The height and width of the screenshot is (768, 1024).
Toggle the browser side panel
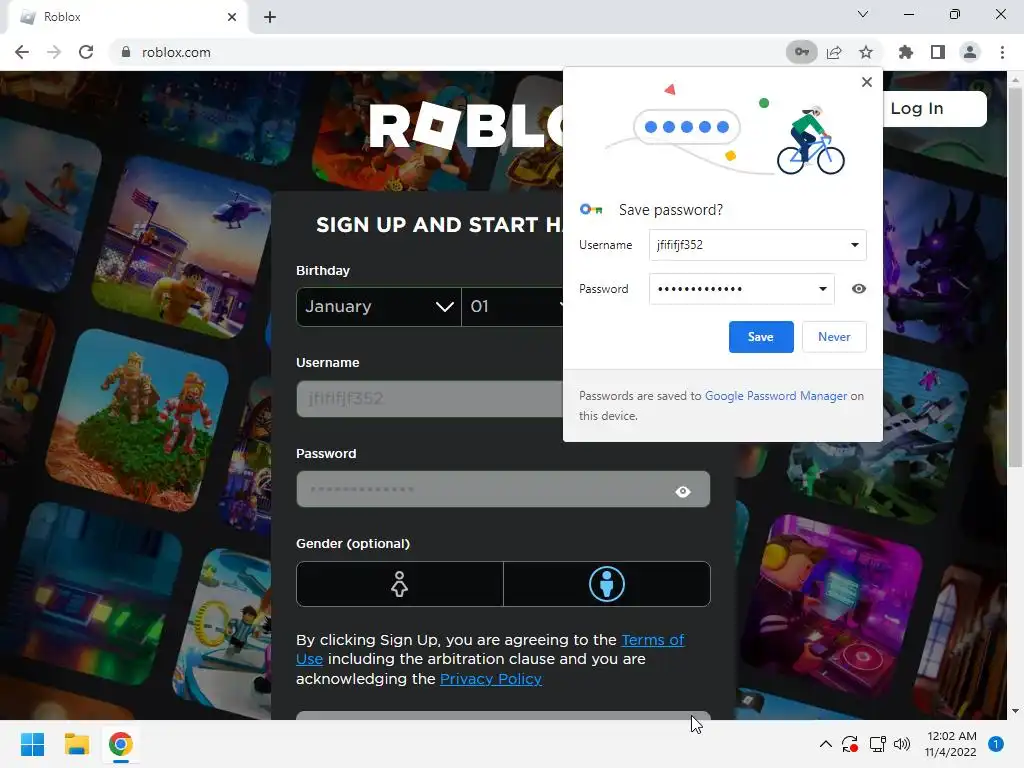click(938, 52)
